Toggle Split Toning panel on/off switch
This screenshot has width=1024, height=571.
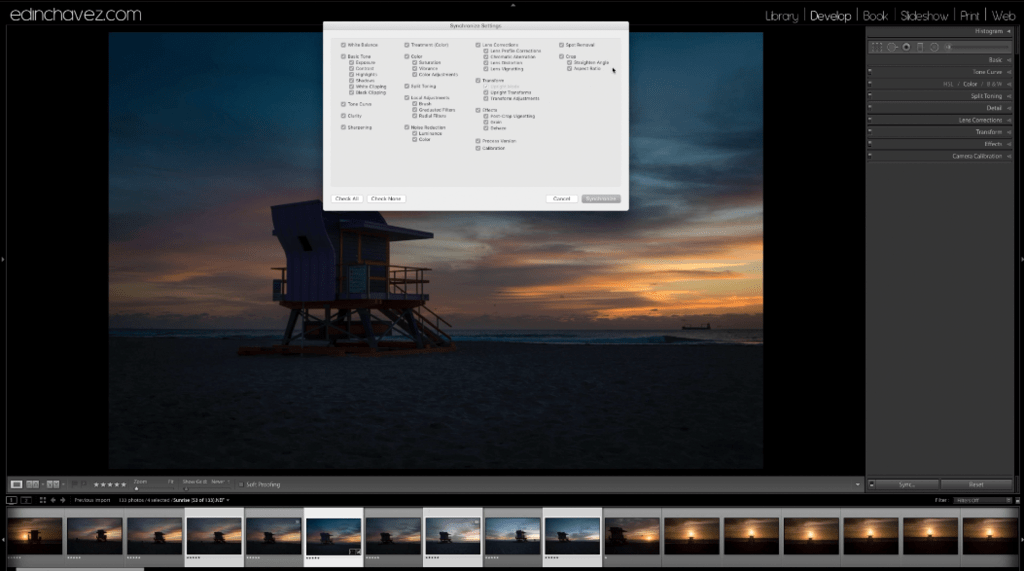(870, 95)
